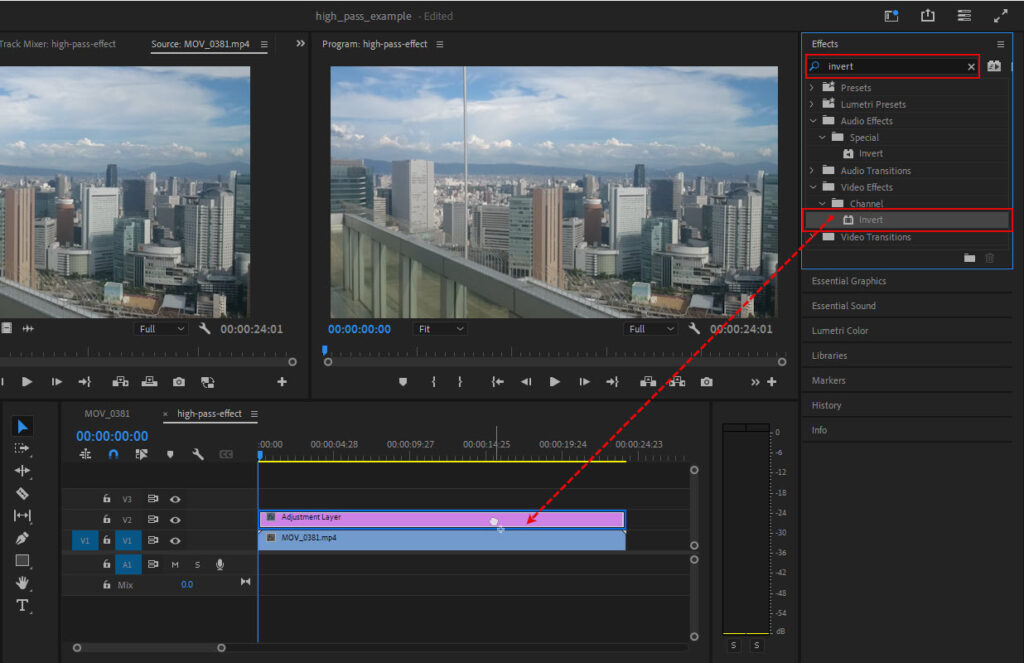The width and height of the screenshot is (1024, 663).
Task: Select the Type tool
Action: pyautogui.click(x=22, y=605)
